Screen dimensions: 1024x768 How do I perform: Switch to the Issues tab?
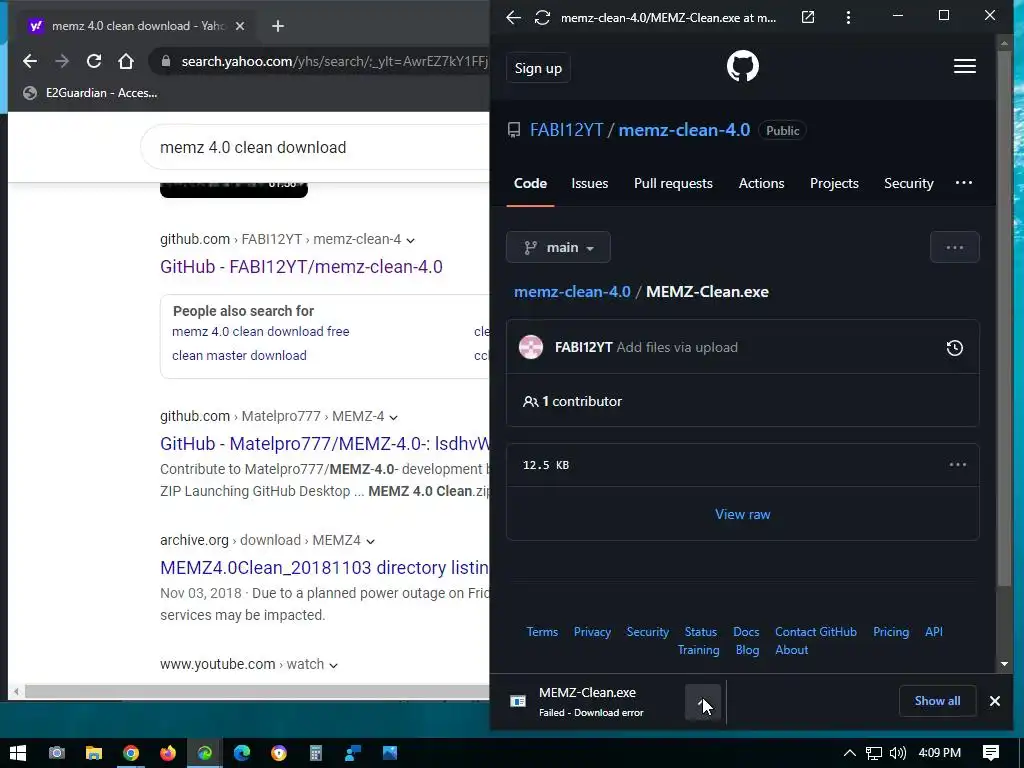[590, 184]
